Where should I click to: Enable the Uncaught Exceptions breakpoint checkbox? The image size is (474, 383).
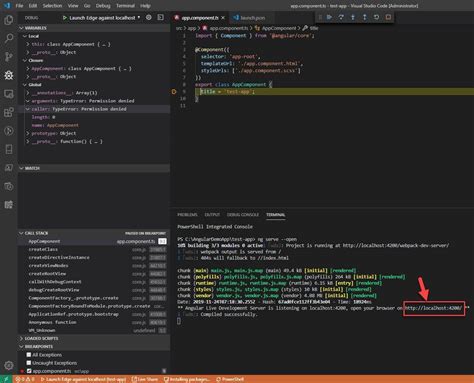pyautogui.click(x=29, y=363)
